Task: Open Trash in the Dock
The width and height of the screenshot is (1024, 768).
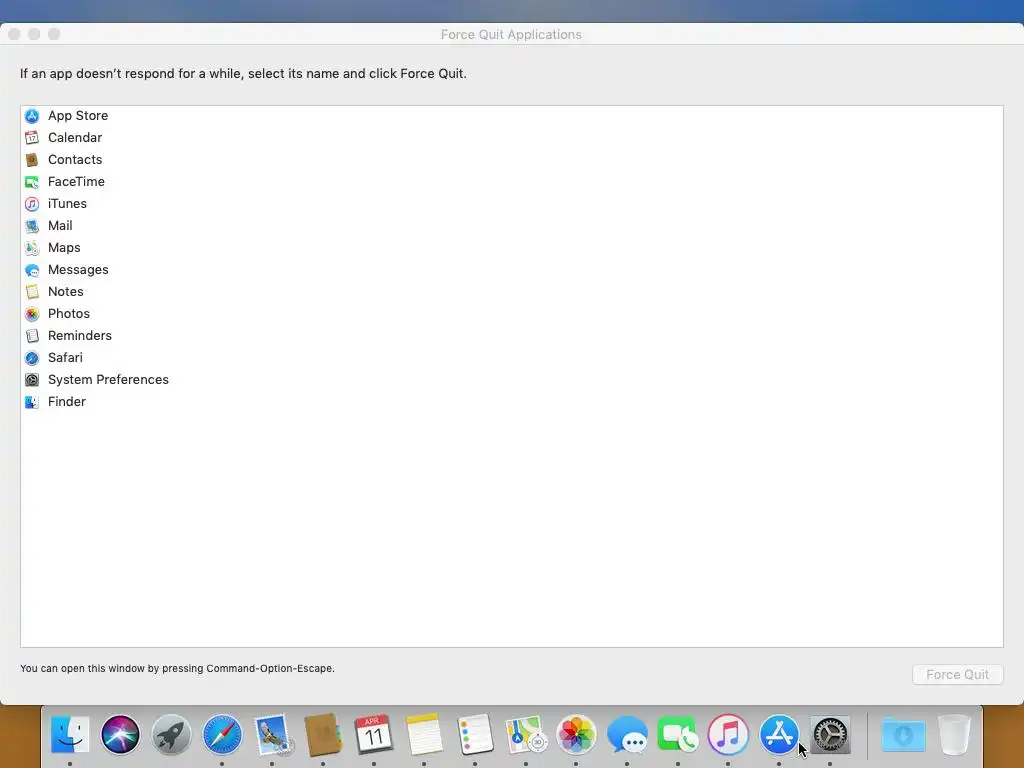Action: [954, 735]
